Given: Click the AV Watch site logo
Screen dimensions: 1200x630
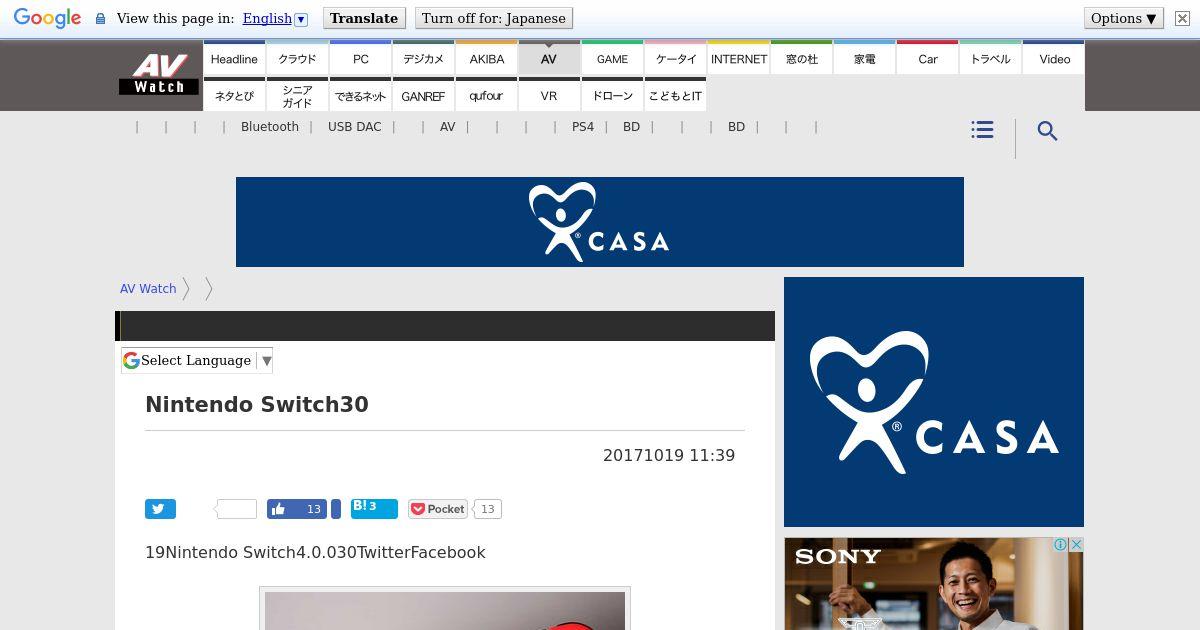Looking at the screenshot, I should click(x=159, y=75).
